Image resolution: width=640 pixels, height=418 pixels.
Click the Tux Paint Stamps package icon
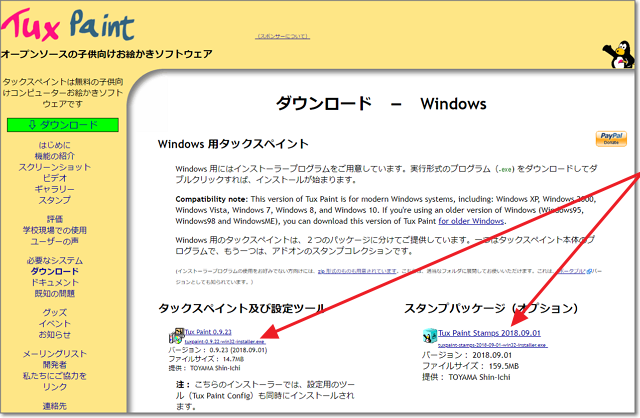point(429,334)
